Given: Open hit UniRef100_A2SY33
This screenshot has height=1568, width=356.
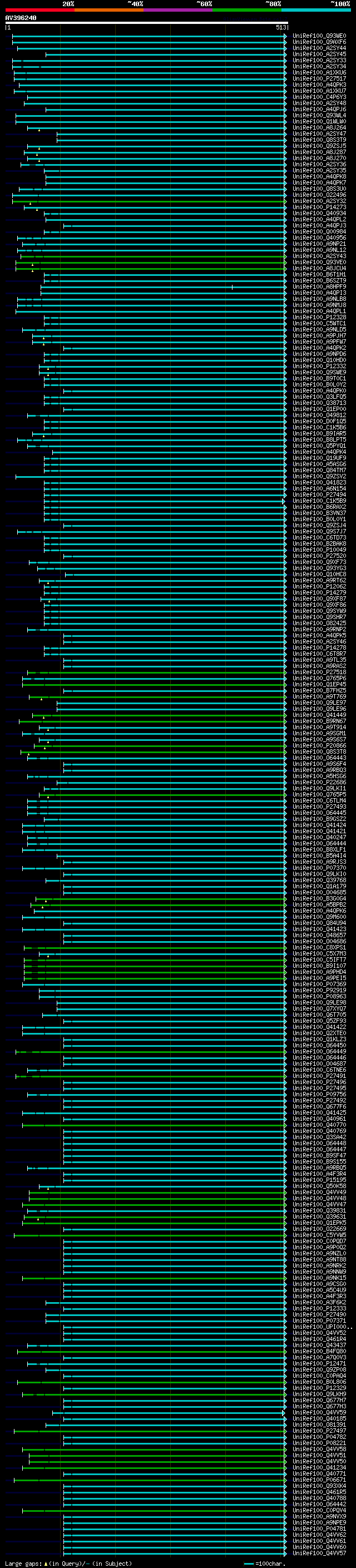Looking at the screenshot, I should [x=319, y=60].
